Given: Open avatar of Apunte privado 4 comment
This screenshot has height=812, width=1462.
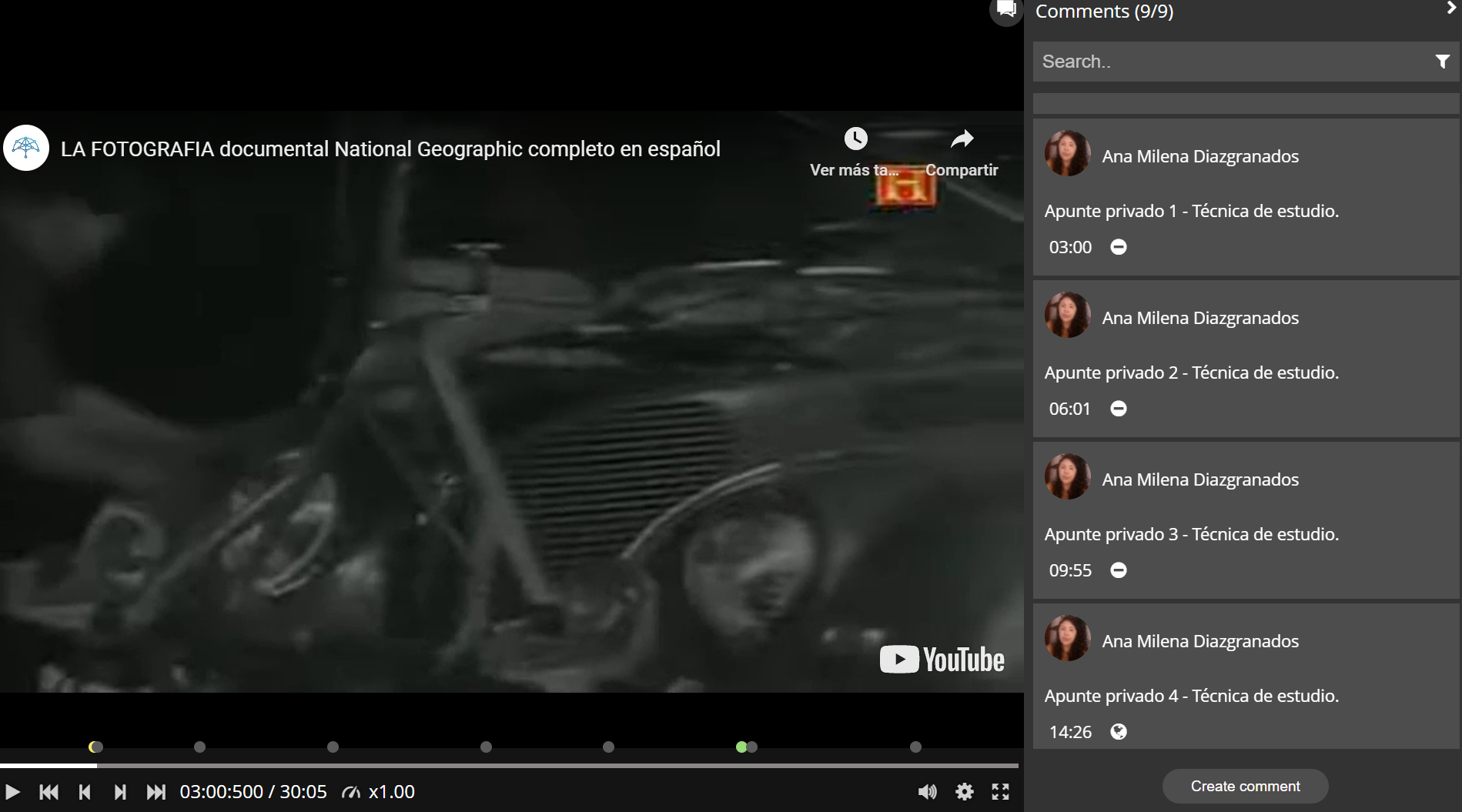Looking at the screenshot, I should click(x=1067, y=638).
